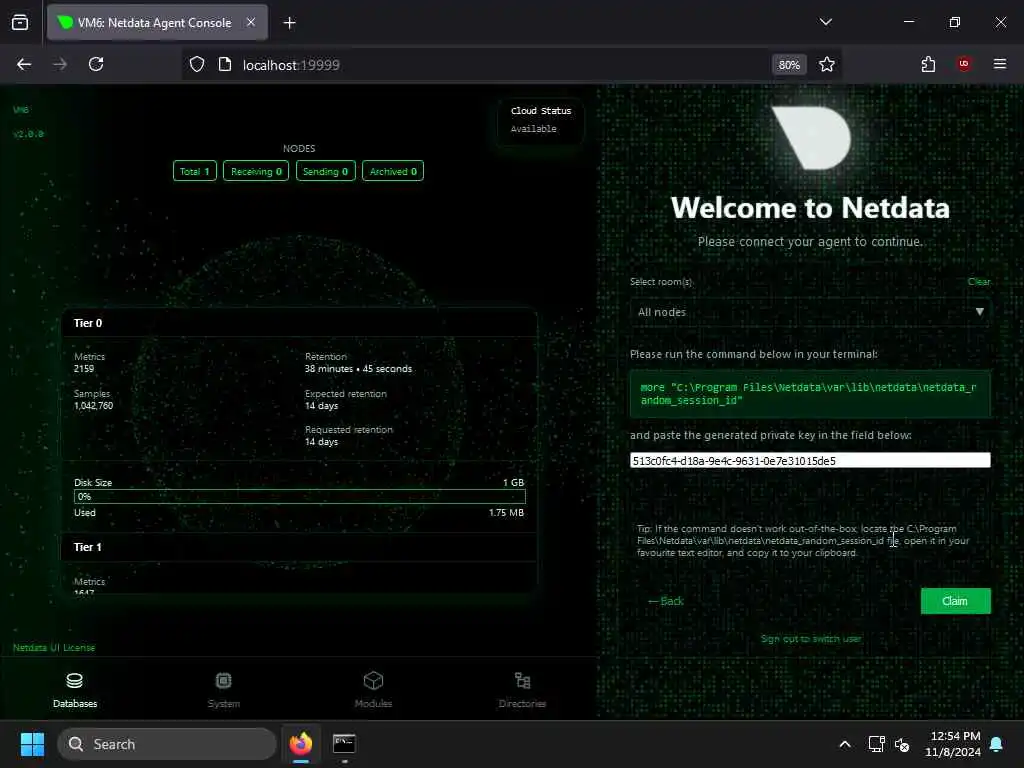Click the Used value 1.75 MB
1024x768 pixels.
pos(506,513)
